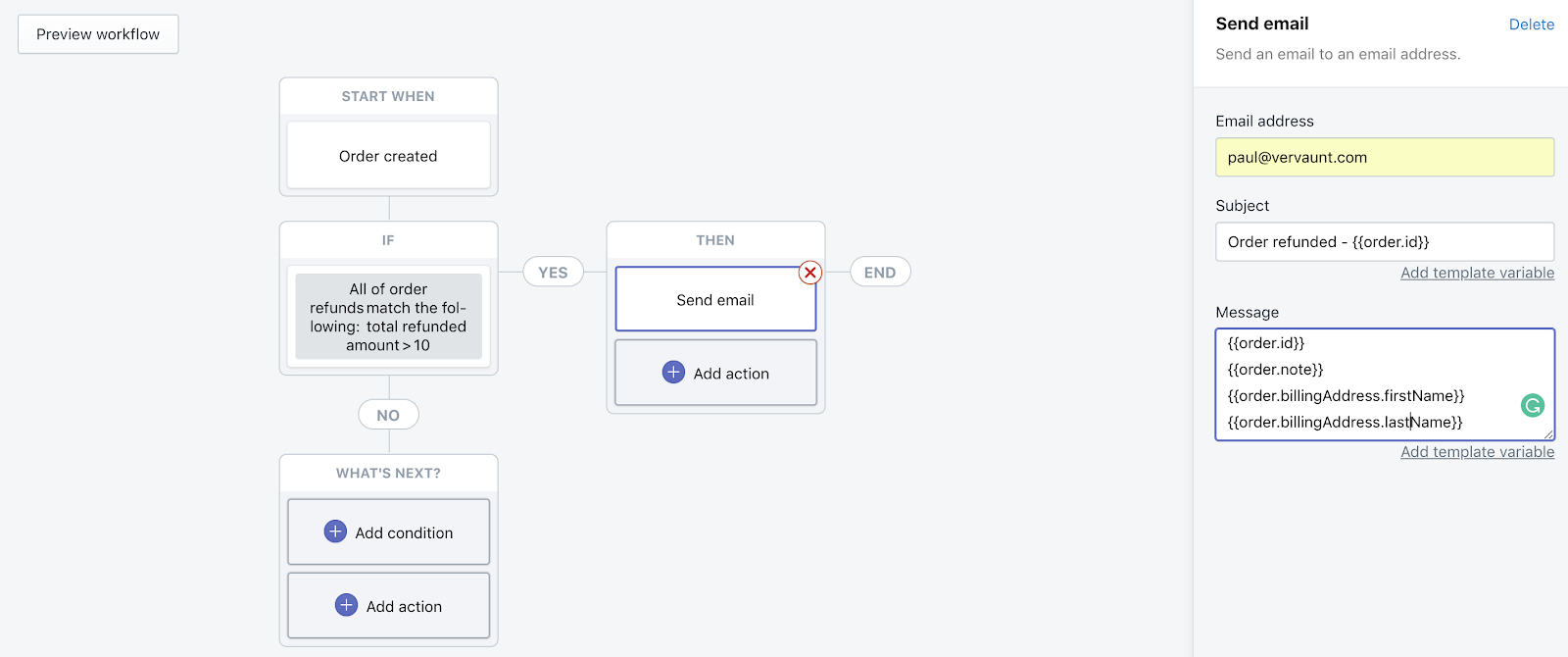The width and height of the screenshot is (1568, 657).
Task: Open Preview workflow
Action: coord(98,34)
